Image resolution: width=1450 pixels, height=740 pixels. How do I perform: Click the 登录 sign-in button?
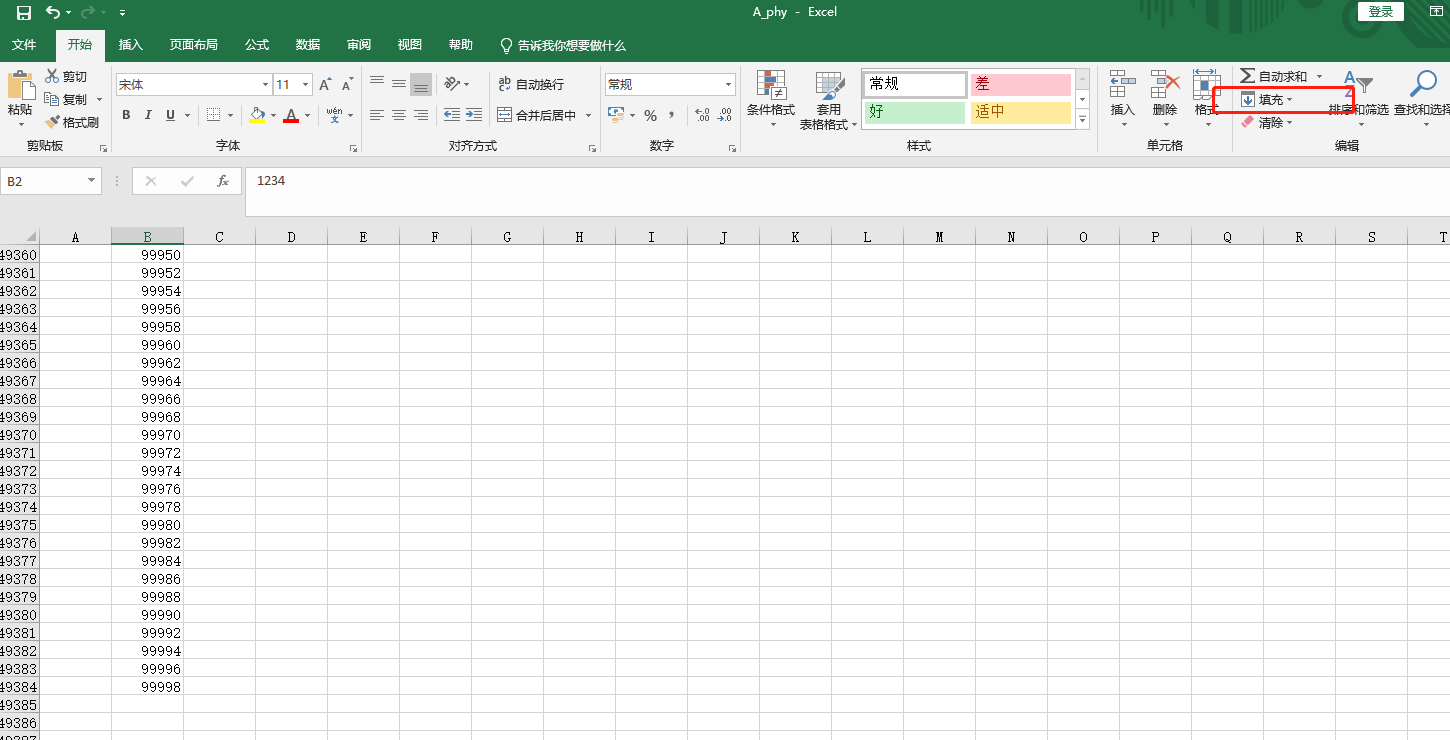[1381, 12]
